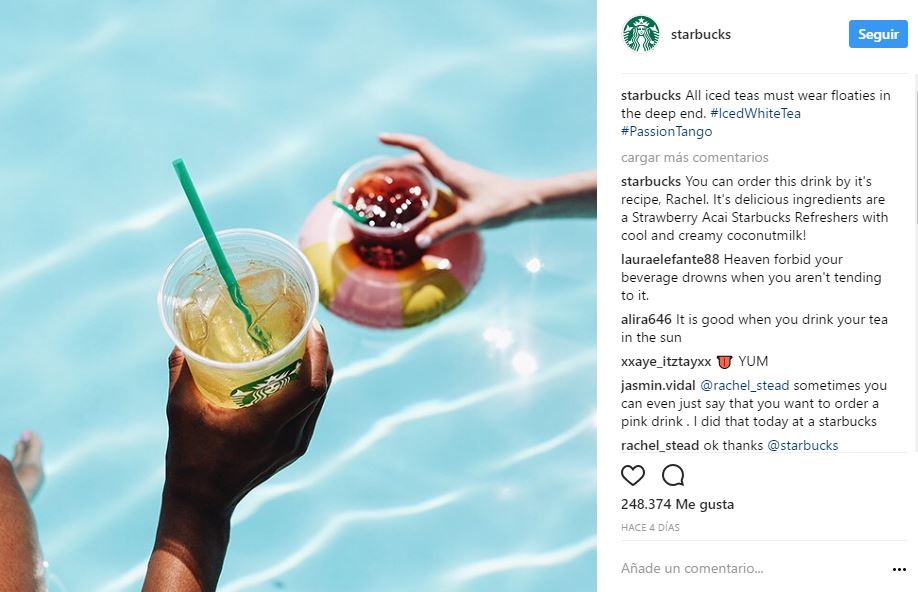The height and width of the screenshot is (592, 918).
Task: Click the Starbucks profile avatar logo
Action: [641, 34]
